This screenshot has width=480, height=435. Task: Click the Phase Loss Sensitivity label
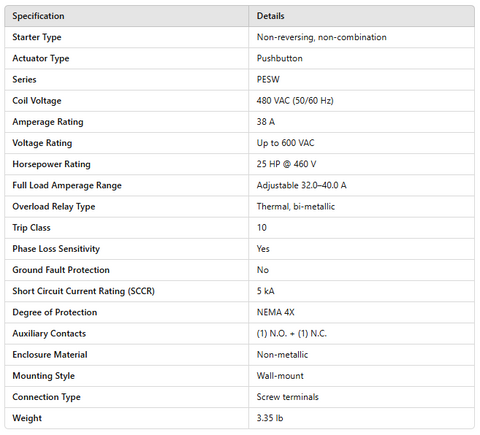[56, 249]
